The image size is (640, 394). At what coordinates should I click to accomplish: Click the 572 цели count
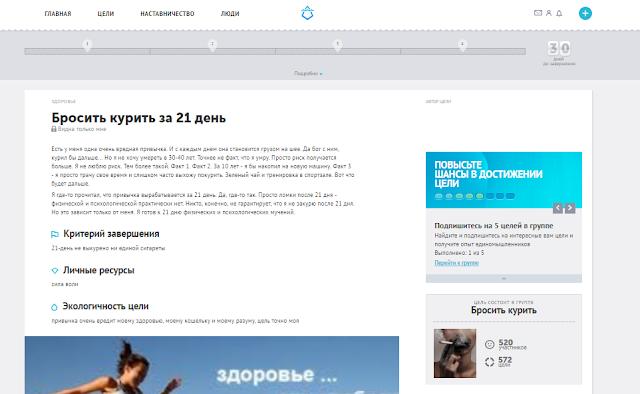[x=505, y=362]
